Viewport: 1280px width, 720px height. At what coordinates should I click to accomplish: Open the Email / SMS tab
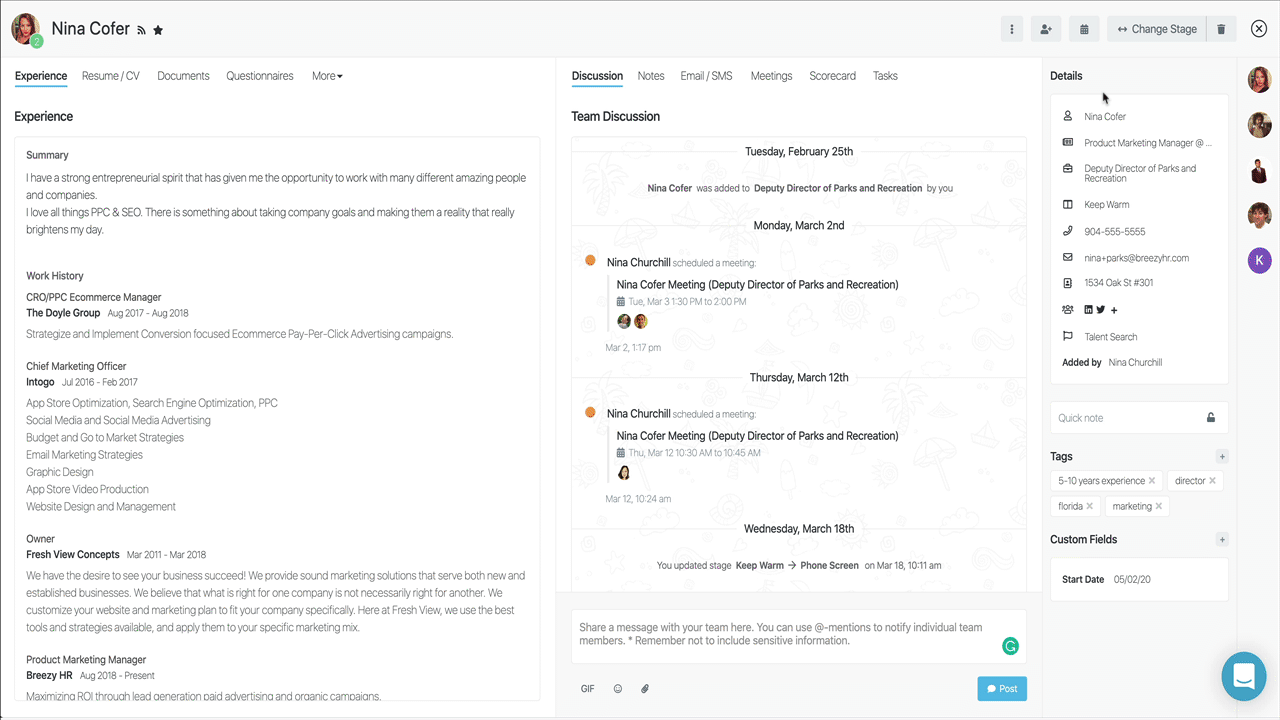(706, 76)
